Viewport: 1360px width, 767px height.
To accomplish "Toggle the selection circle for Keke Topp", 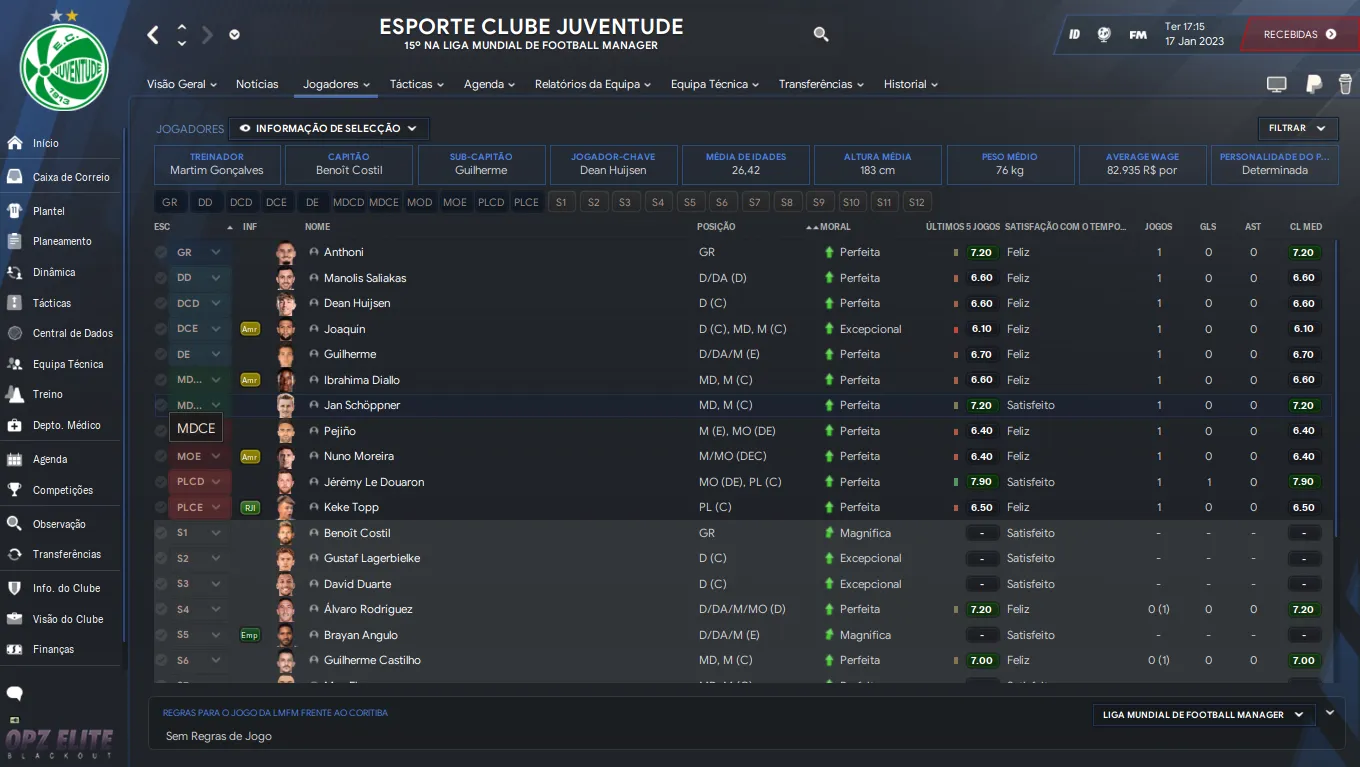I will (x=161, y=508).
